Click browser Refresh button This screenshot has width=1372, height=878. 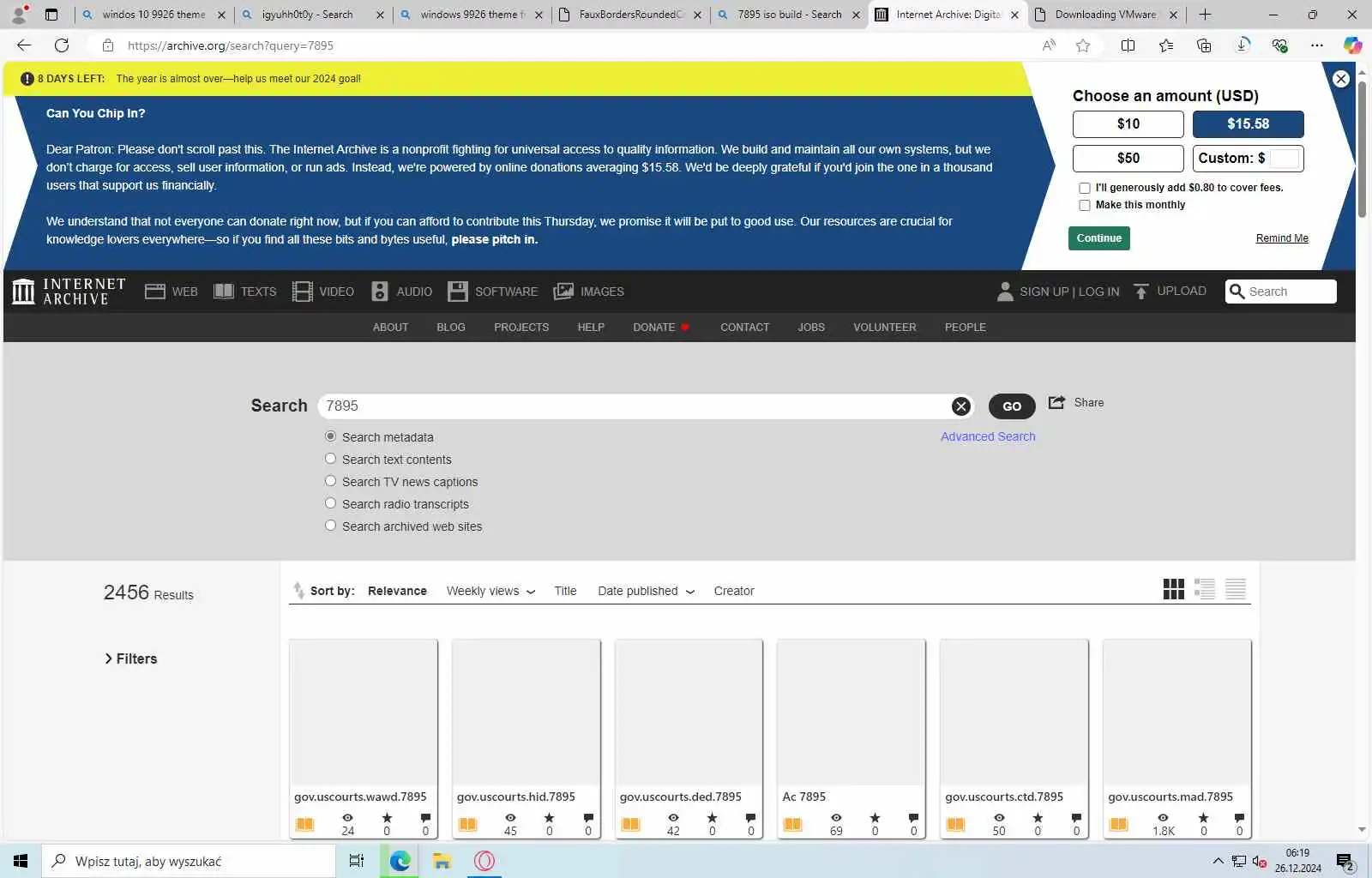62,45
